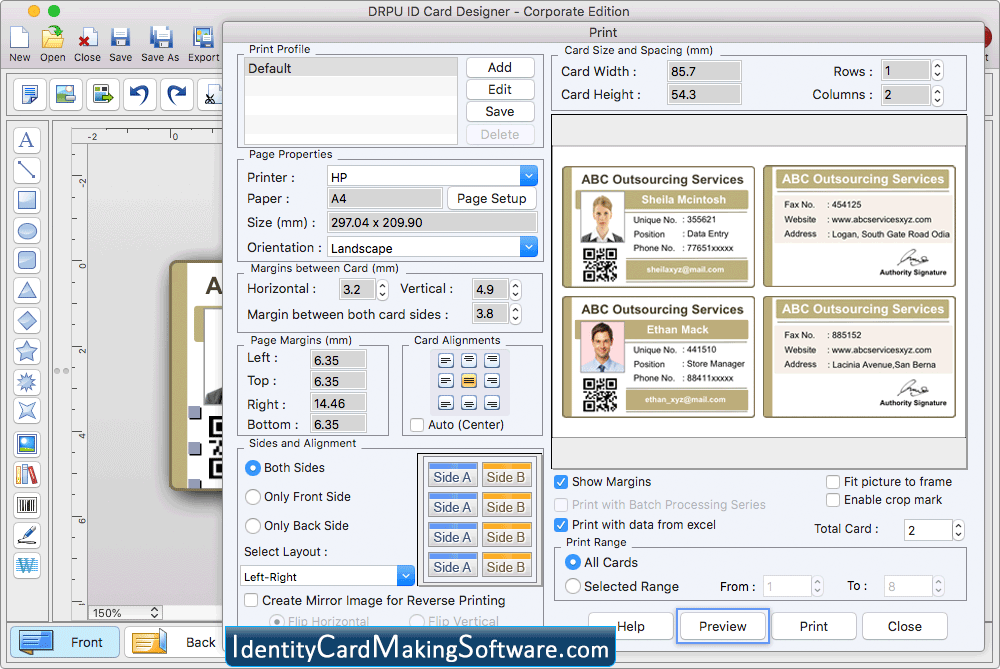The height and width of the screenshot is (669, 1000).
Task: Open the Select Layout dropdown
Action: 406,576
